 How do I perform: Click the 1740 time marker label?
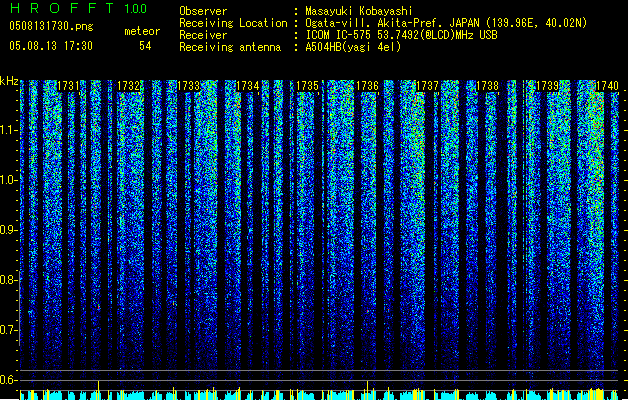tap(607, 86)
